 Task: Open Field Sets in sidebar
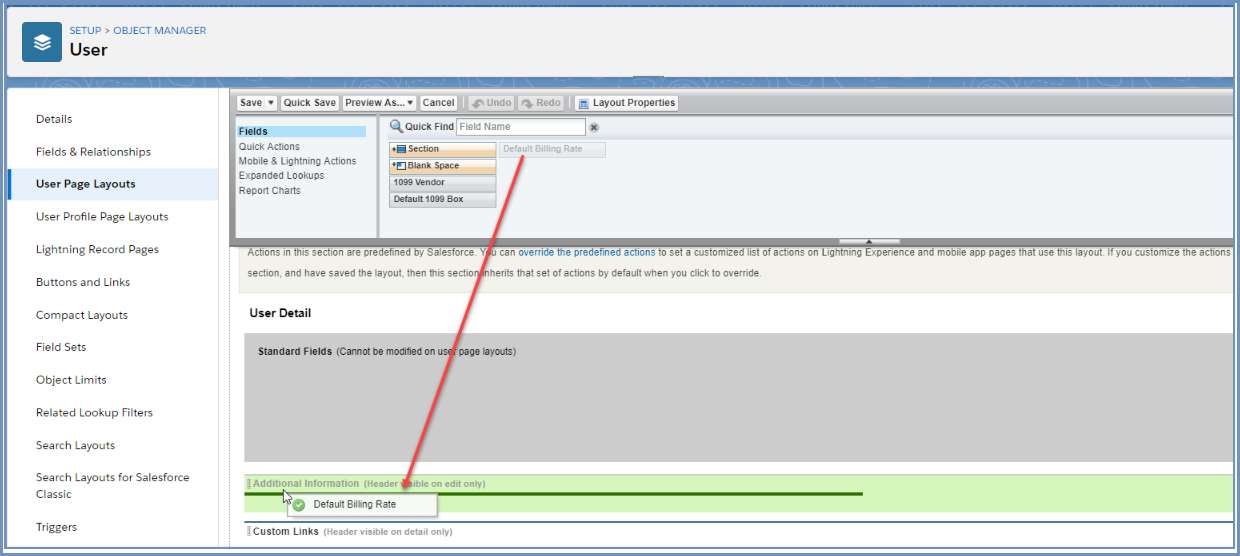pos(61,347)
